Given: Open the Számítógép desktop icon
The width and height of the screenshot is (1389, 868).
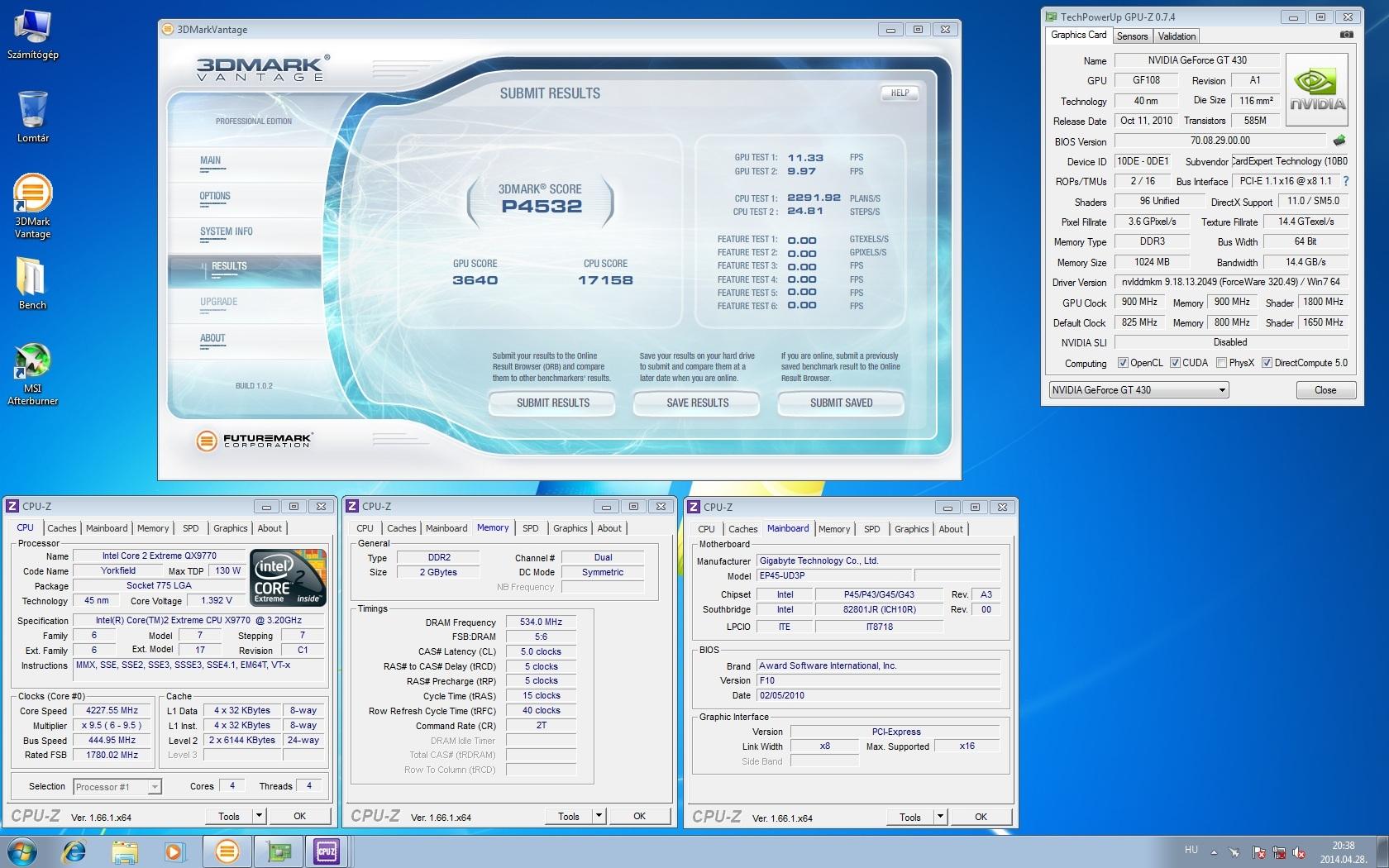Looking at the screenshot, I should pyautogui.click(x=33, y=35).
